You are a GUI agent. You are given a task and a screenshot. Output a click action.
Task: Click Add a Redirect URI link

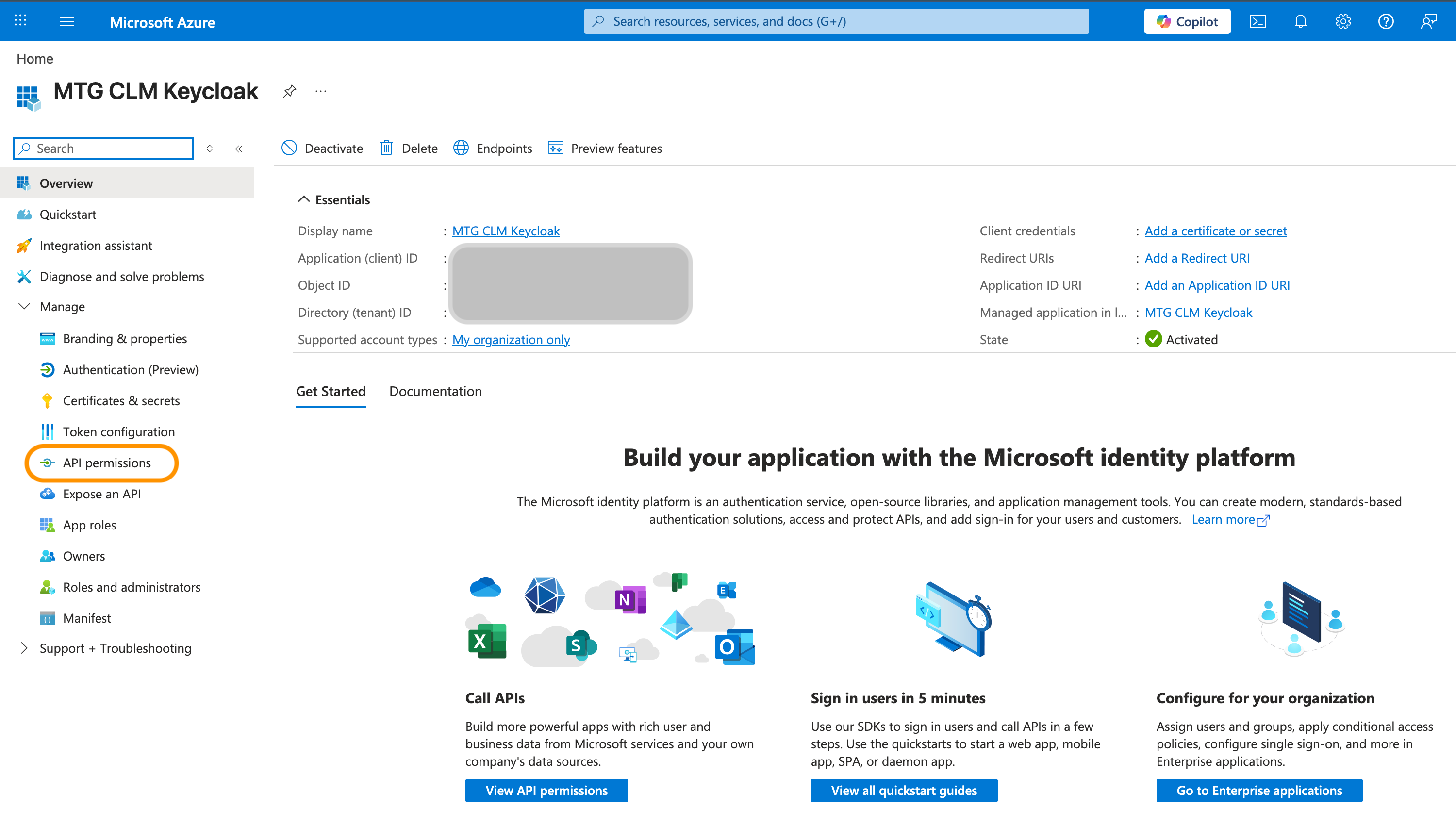click(x=1197, y=258)
